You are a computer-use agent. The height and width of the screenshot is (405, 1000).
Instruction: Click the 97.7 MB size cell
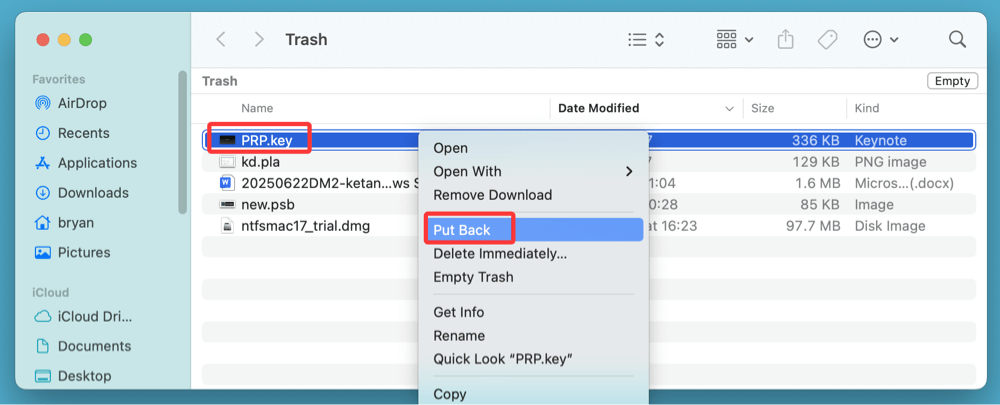point(812,226)
